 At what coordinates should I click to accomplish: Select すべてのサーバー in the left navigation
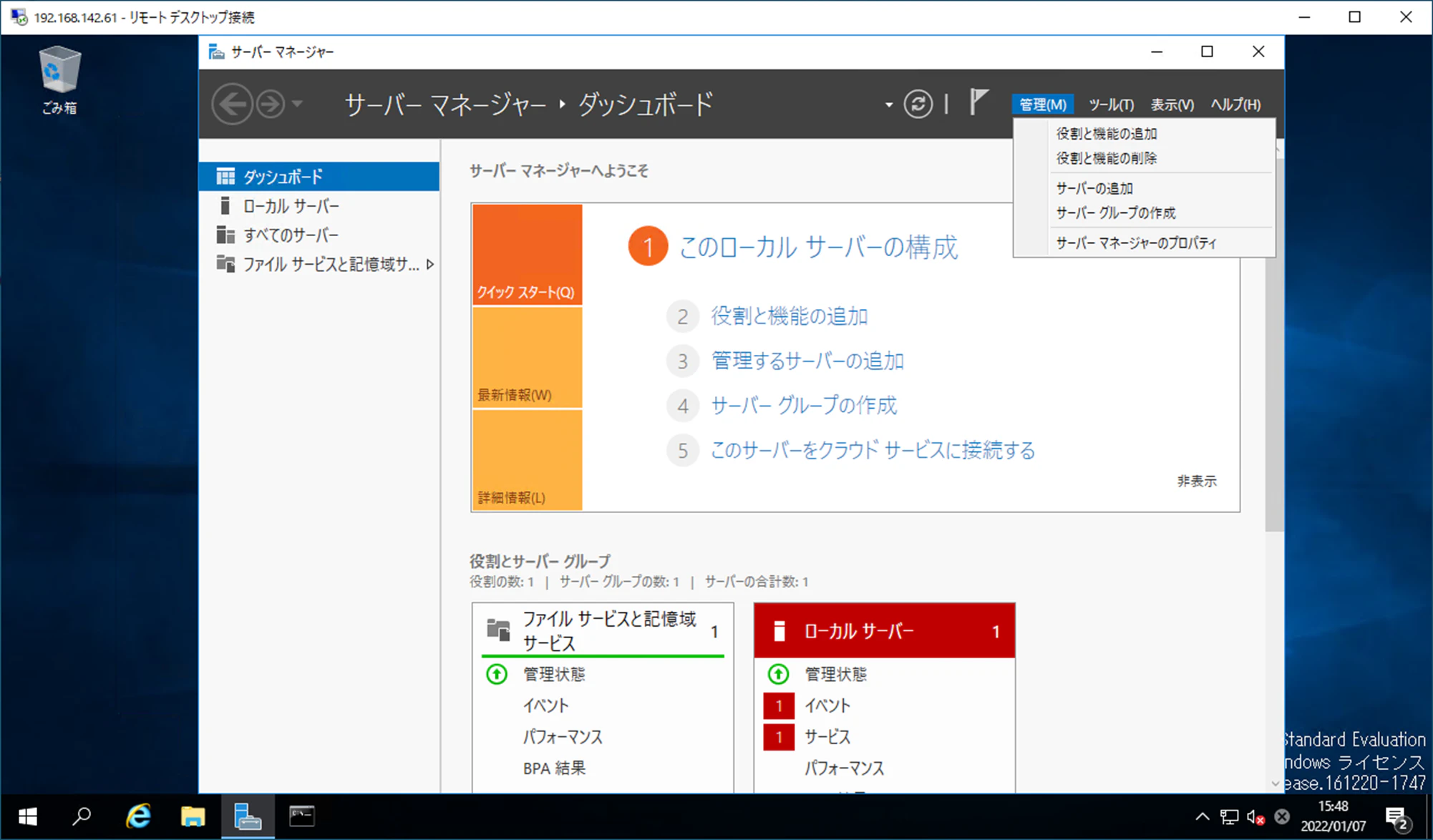coord(319,235)
